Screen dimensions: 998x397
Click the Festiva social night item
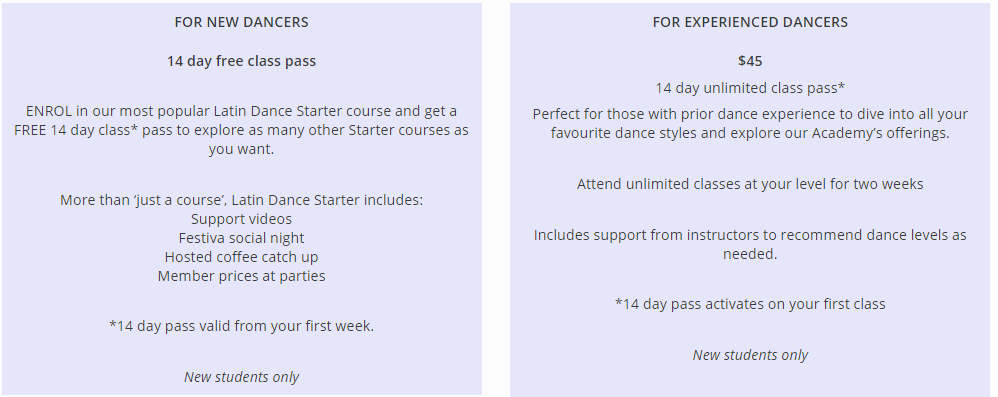point(241,238)
